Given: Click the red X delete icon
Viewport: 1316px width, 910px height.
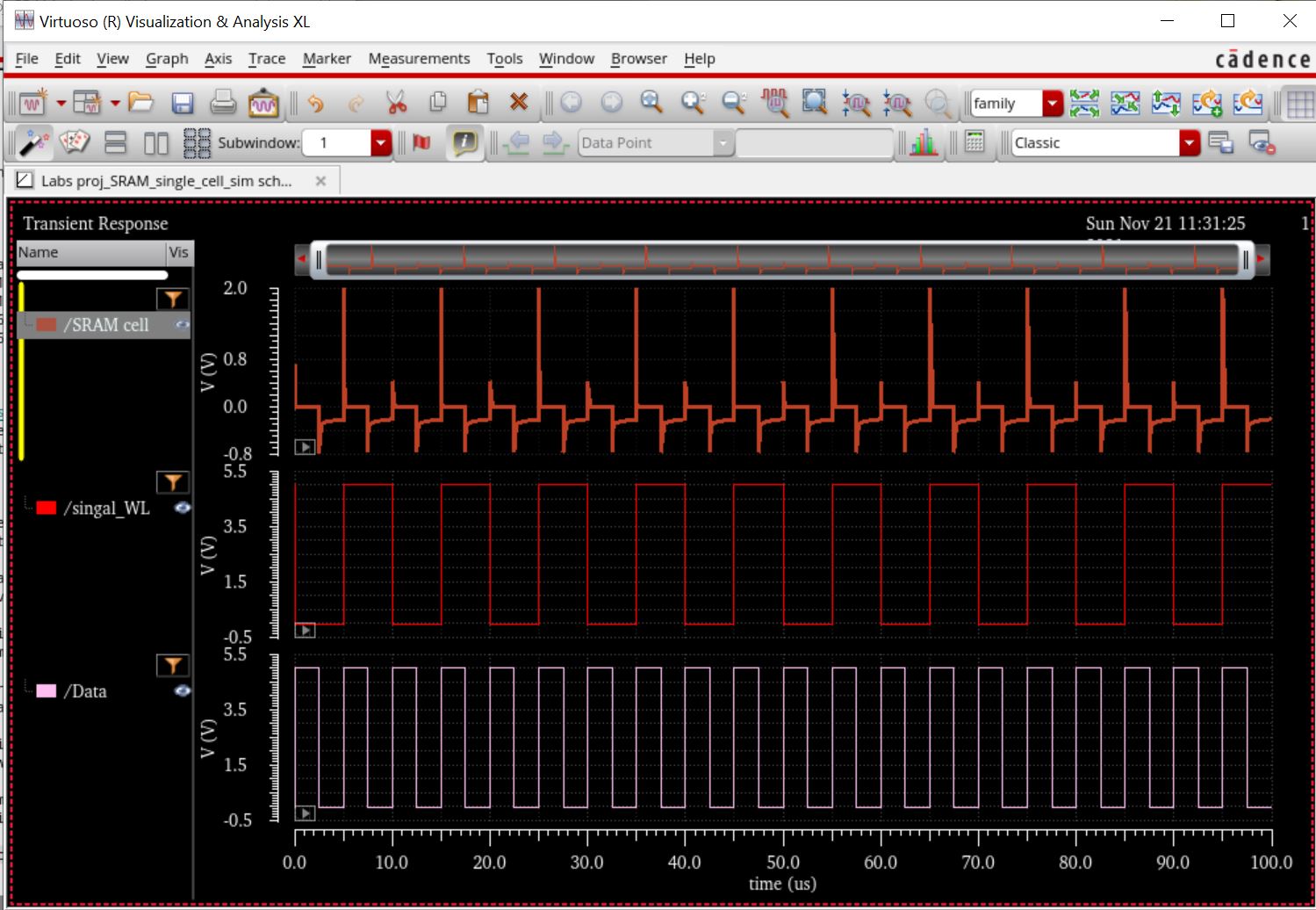Looking at the screenshot, I should point(519,103).
